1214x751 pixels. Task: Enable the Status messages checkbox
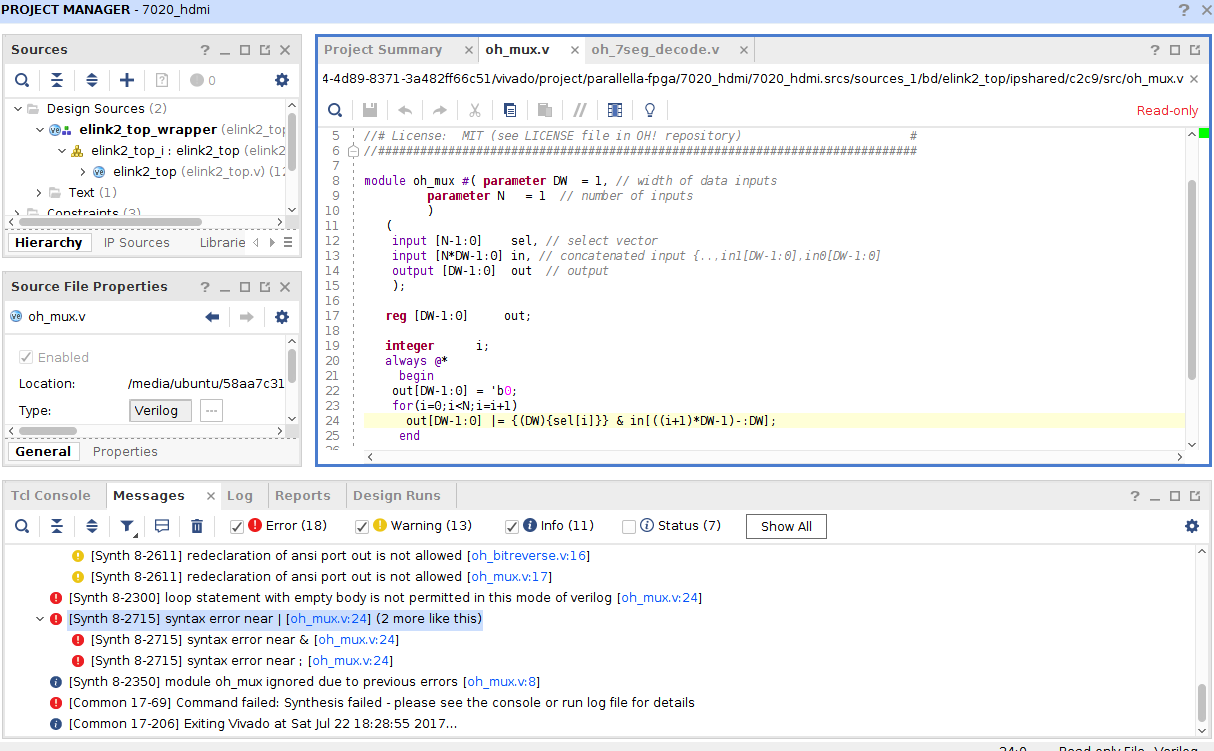(629, 526)
